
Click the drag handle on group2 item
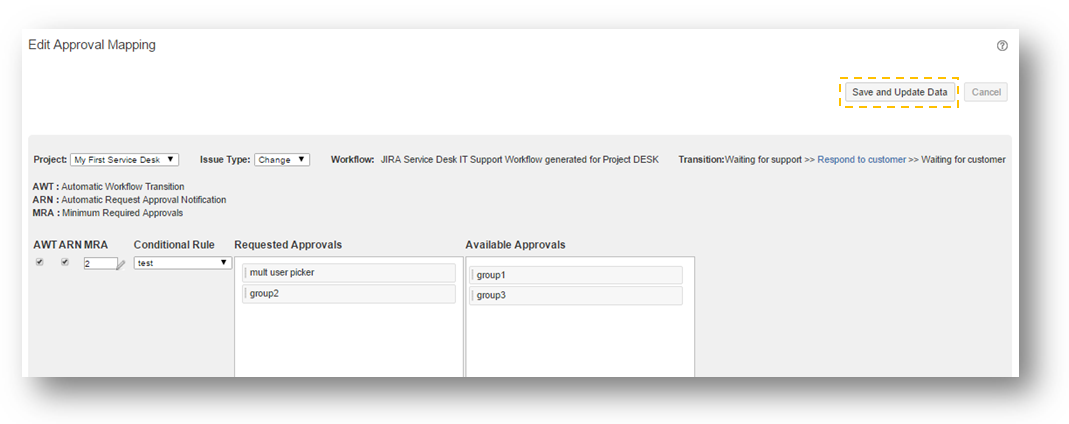coord(245,294)
